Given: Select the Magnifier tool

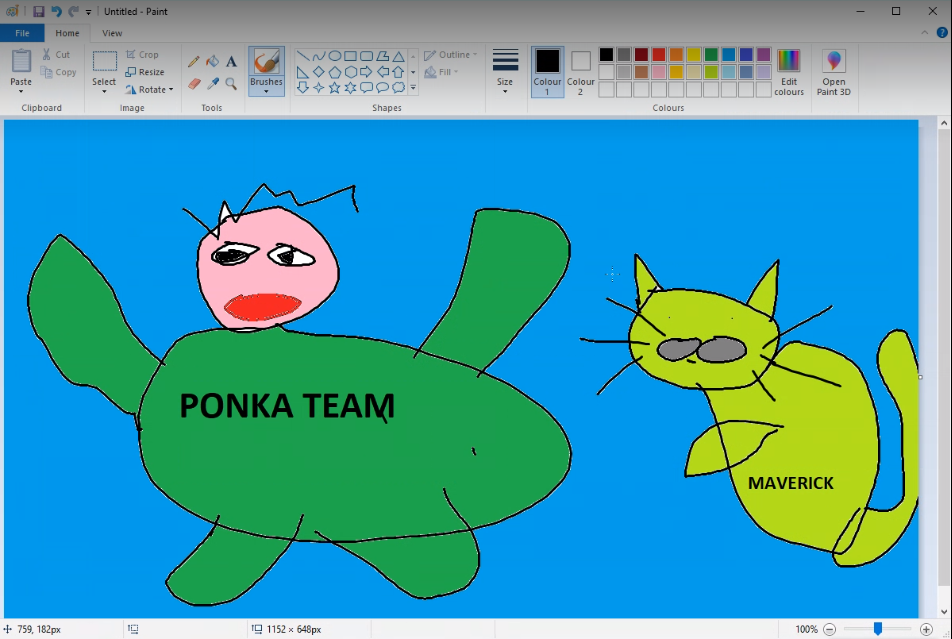Looking at the screenshot, I should [x=231, y=83].
